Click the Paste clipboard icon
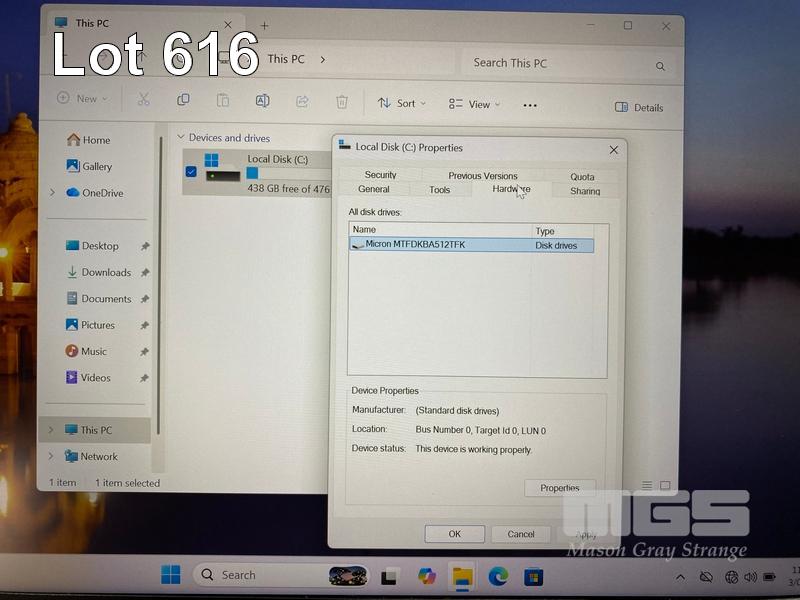The height and width of the screenshot is (600, 800). tap(222, 100)
